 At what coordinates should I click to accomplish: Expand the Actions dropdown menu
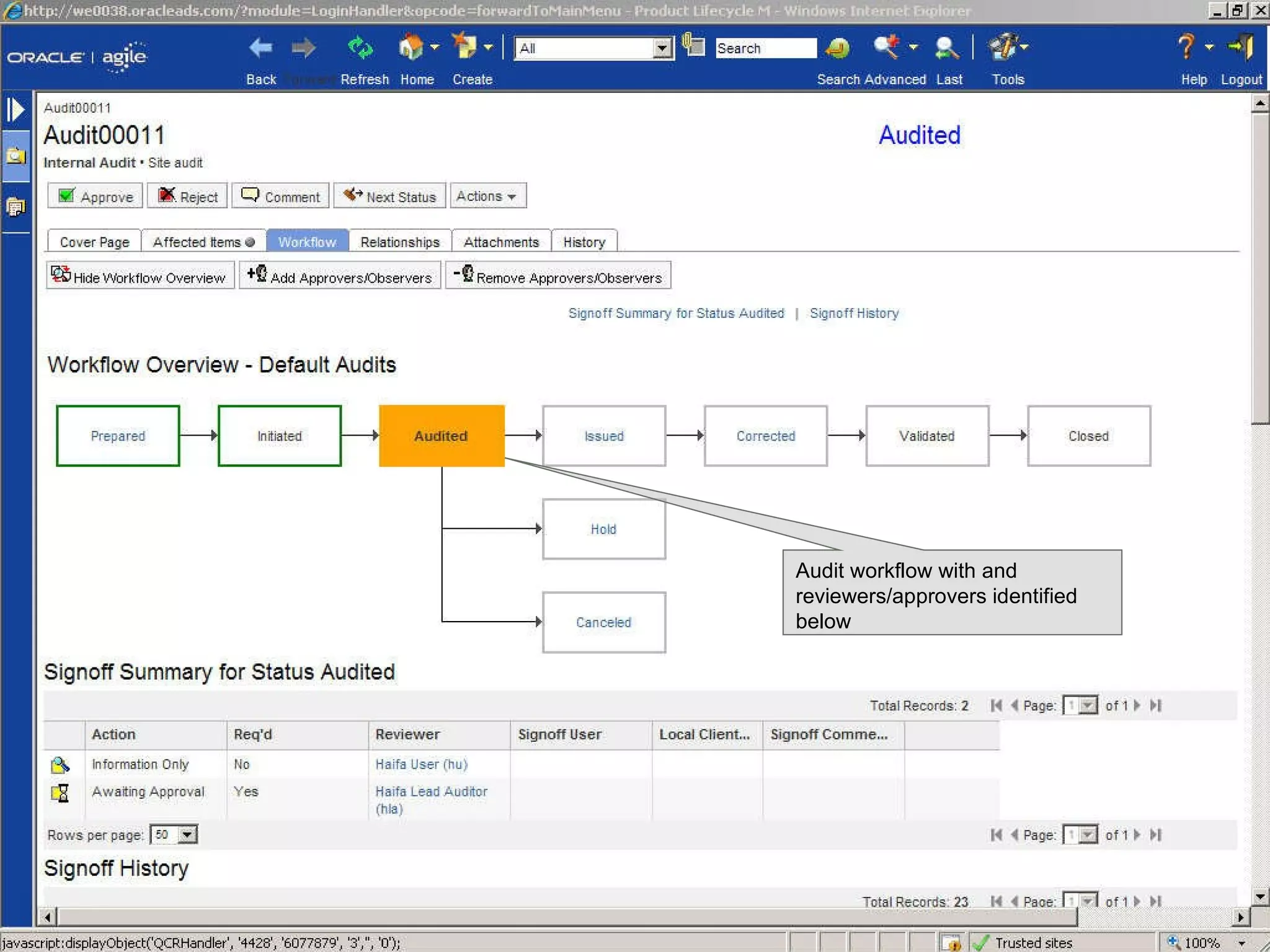(x=487, y=196)
